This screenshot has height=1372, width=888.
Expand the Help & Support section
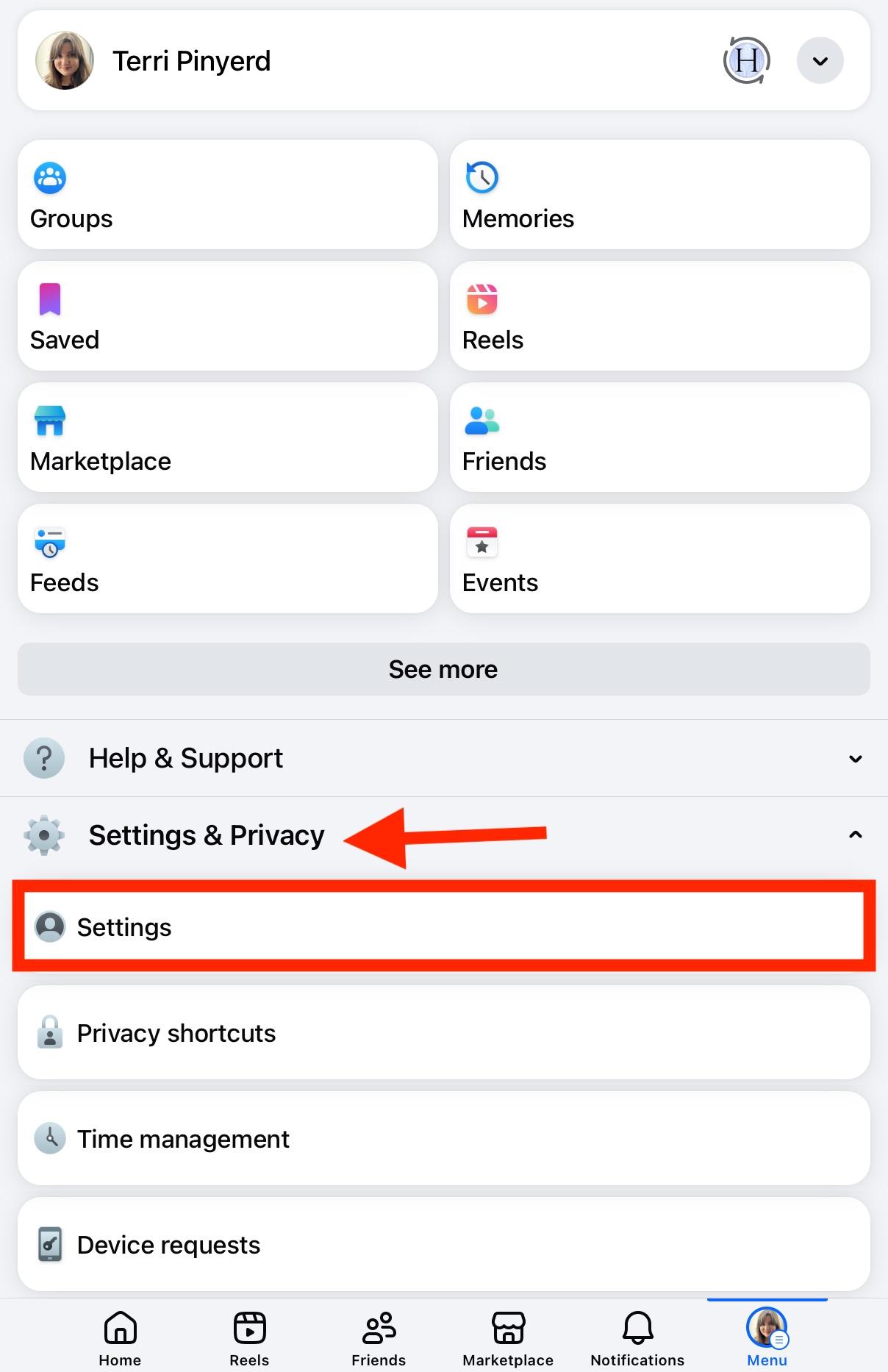pos(855,758)
